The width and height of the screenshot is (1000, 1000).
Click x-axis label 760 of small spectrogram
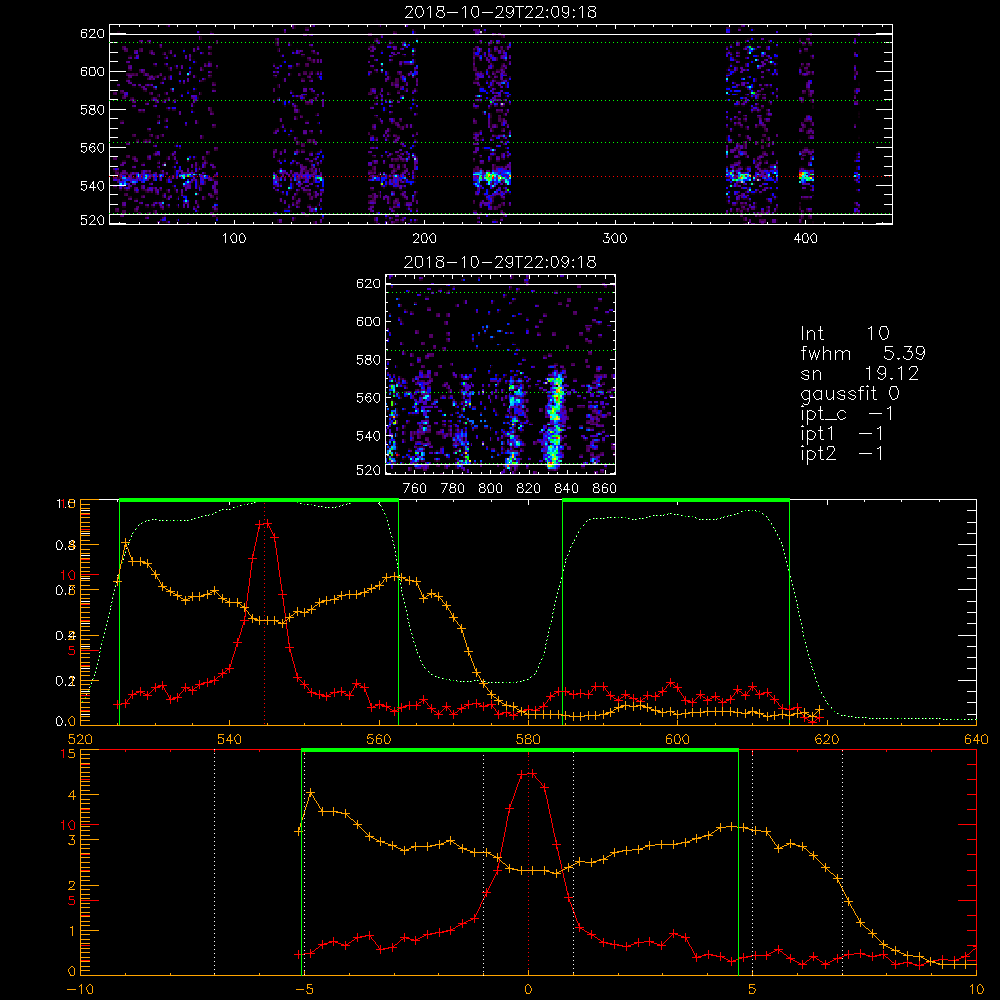(x=415, y=489)
